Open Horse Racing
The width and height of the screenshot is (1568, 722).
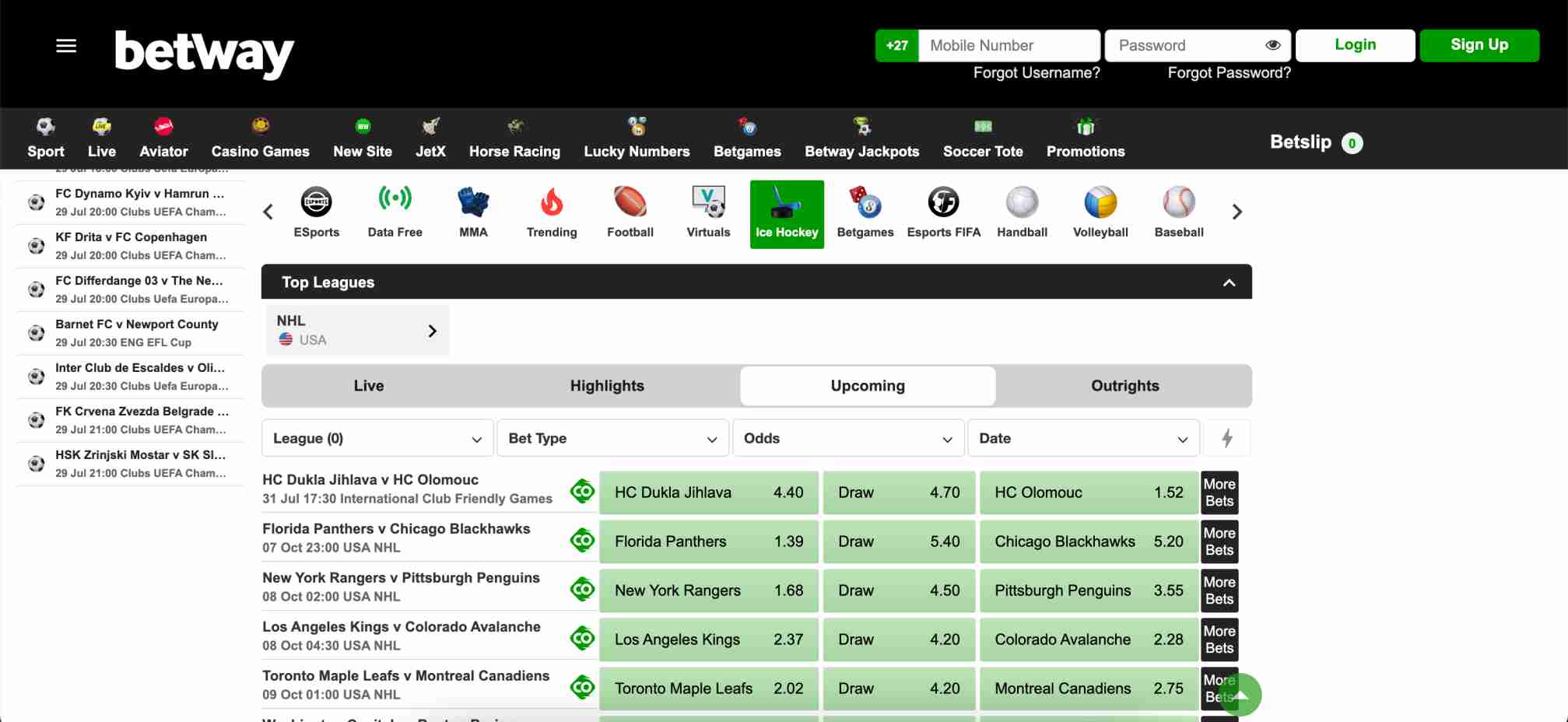[x=514, y=138]
